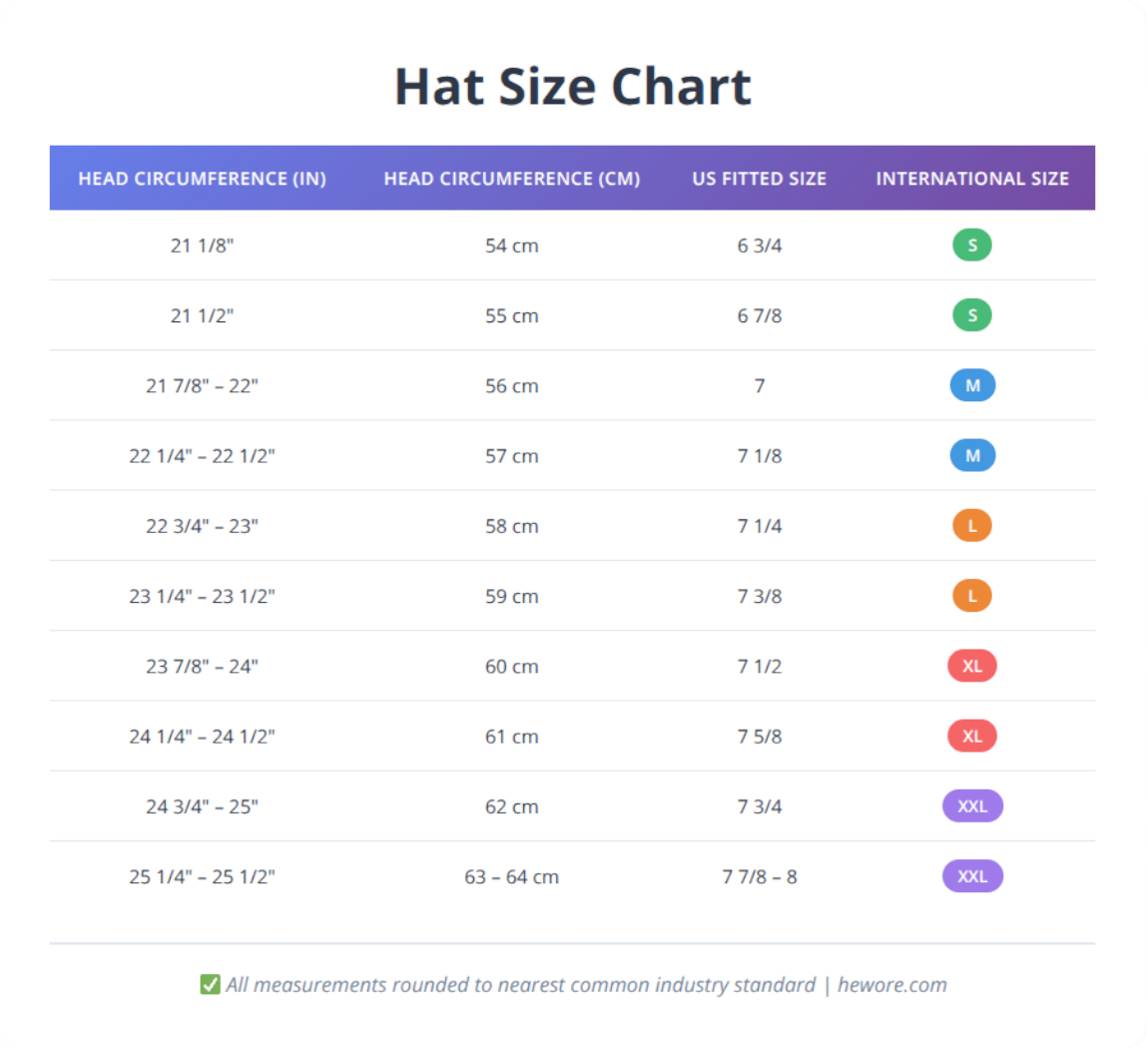
Task: Click the blue M badge beside 7 1/8
Action: tap(971, 455)
